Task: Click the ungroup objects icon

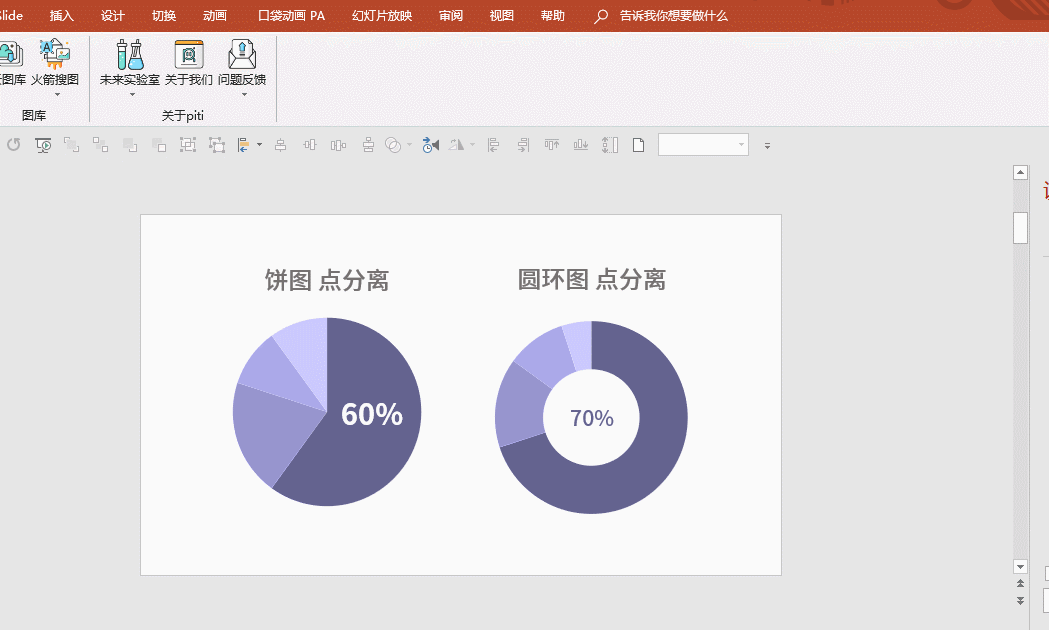Action: click(217, 144)
